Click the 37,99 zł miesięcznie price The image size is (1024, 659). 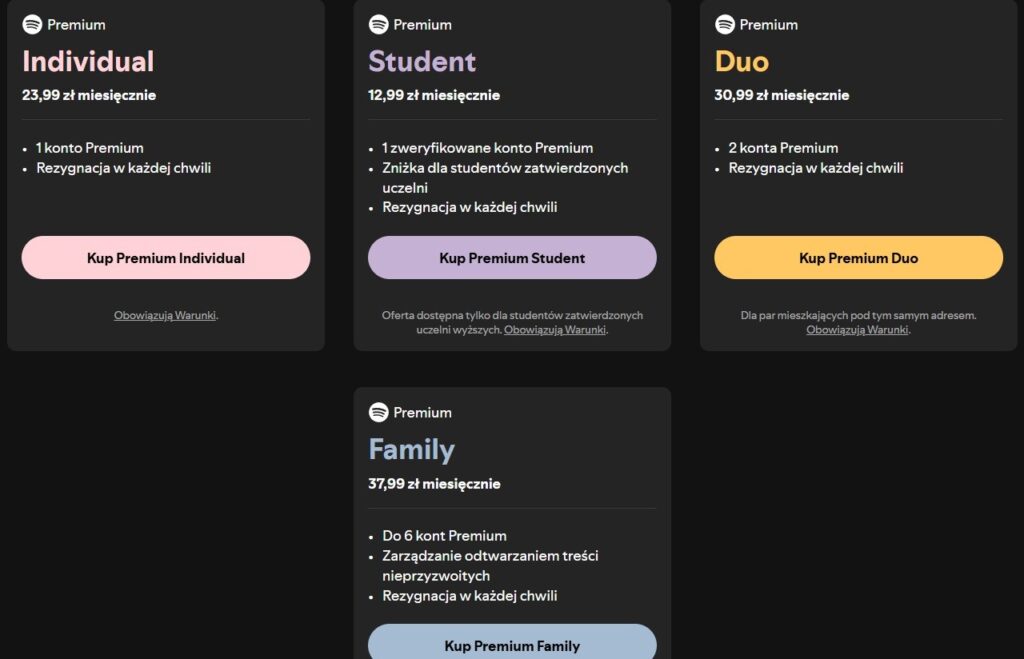click(434, 483)
